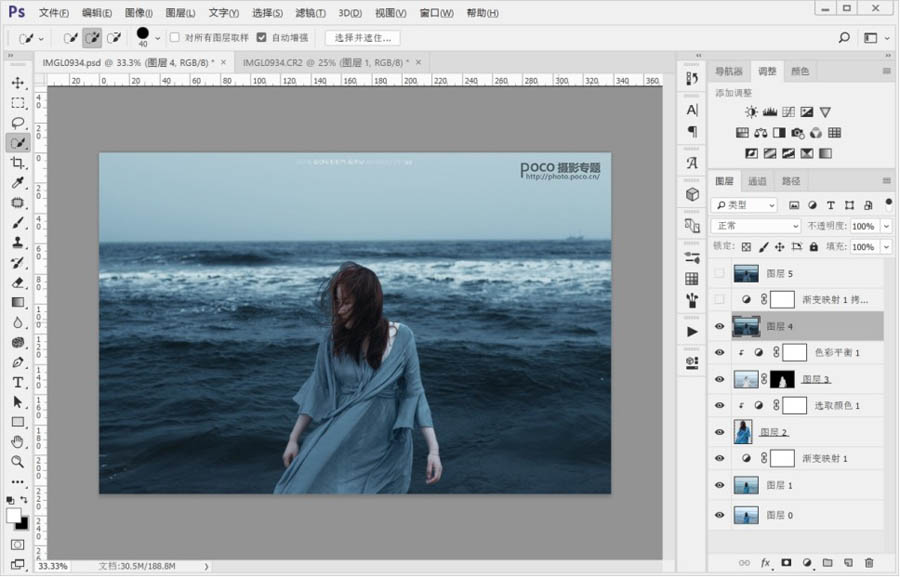This screenshot has height=577, width=900.
Task: Select the Horizontal Type tool
Action: pyautogui.click(x=18, y=382)
